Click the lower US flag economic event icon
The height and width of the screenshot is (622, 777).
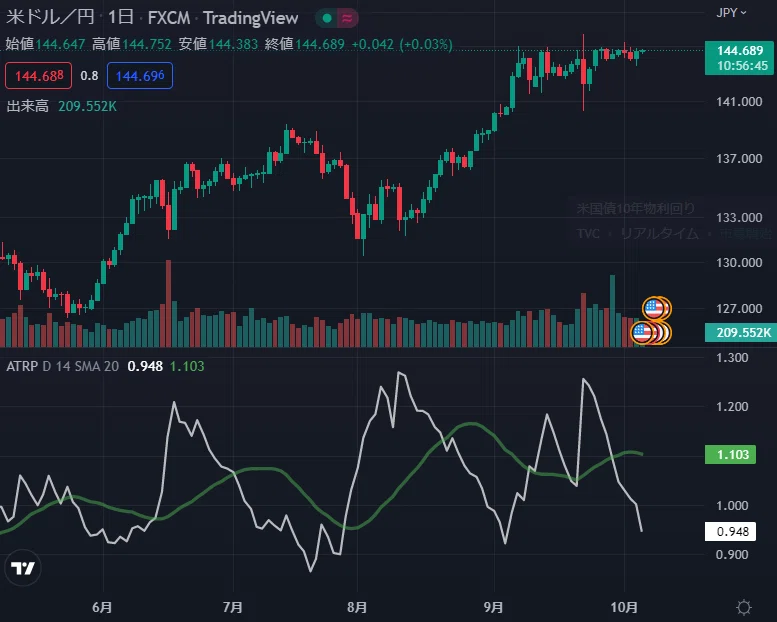coord(642,333)
